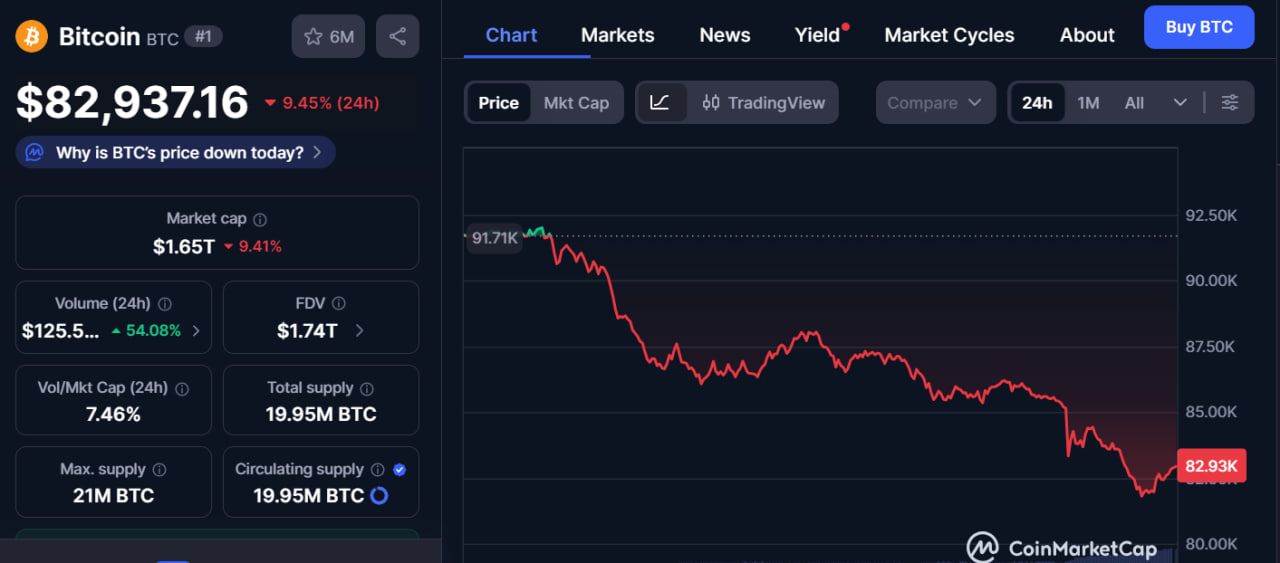Viewport: 1280px width, 563px height.
Task: Click the AI icon beside Why is BTC's price down
Action: tap(35, 153)
